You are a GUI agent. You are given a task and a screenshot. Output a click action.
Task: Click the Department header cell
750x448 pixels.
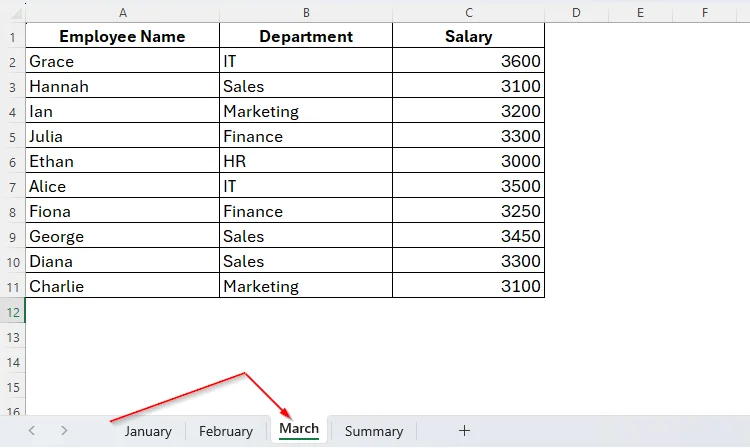(x=306, y=36)
